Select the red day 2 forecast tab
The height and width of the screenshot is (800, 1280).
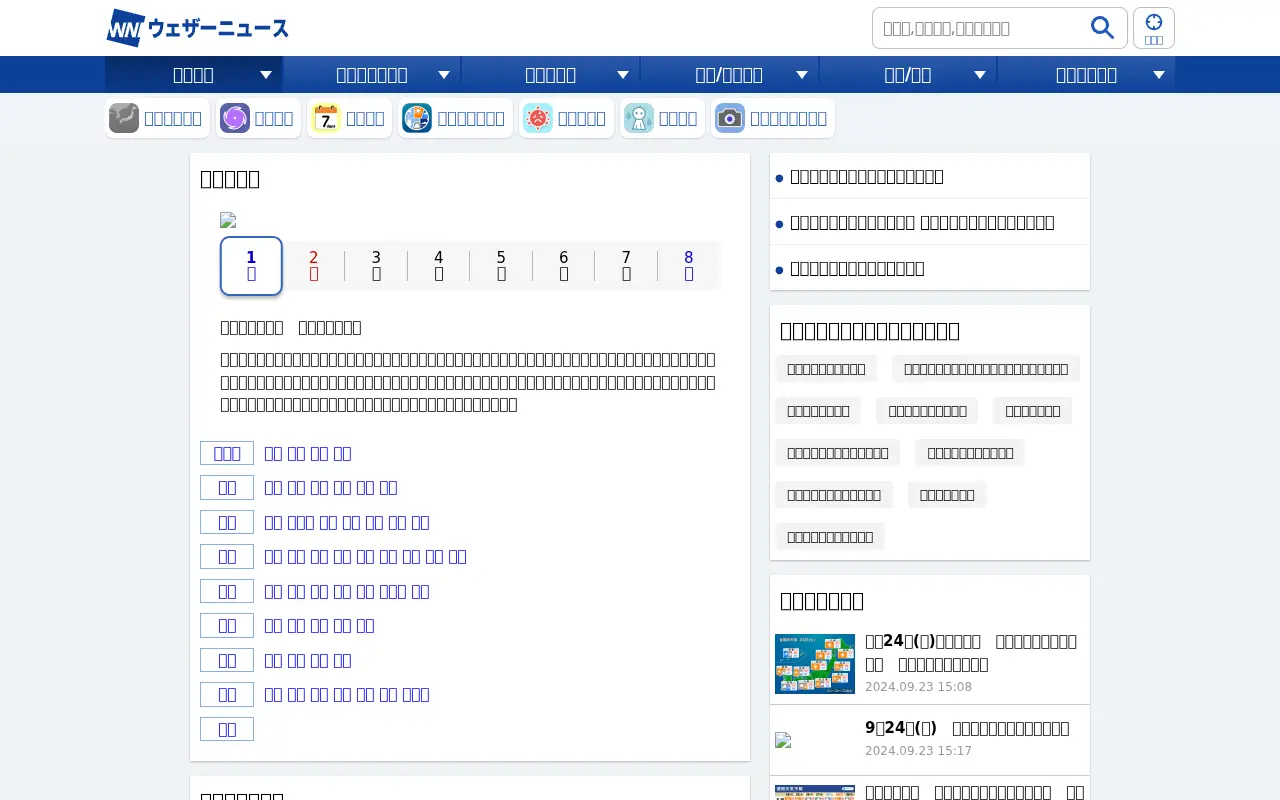click(314, 266)
